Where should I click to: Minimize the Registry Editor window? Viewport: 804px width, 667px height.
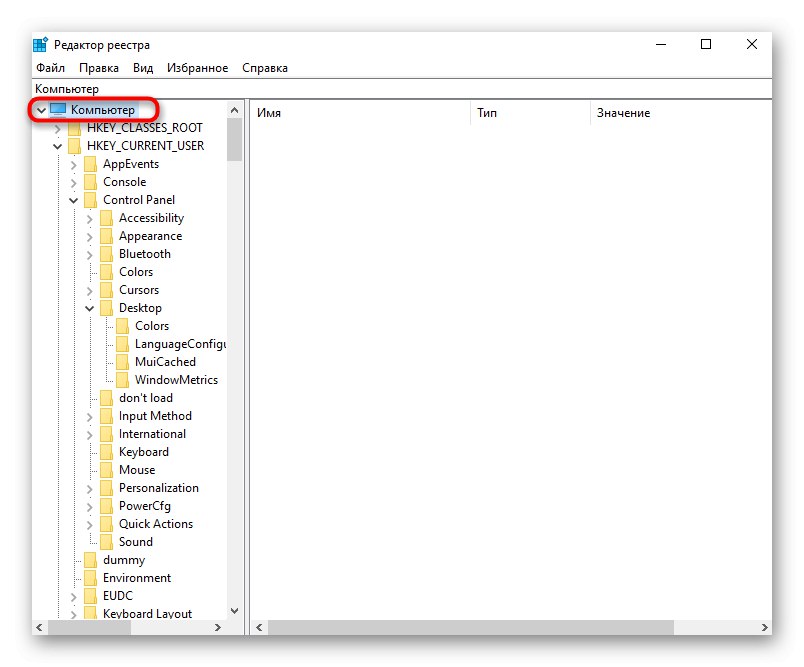point(661,45)
